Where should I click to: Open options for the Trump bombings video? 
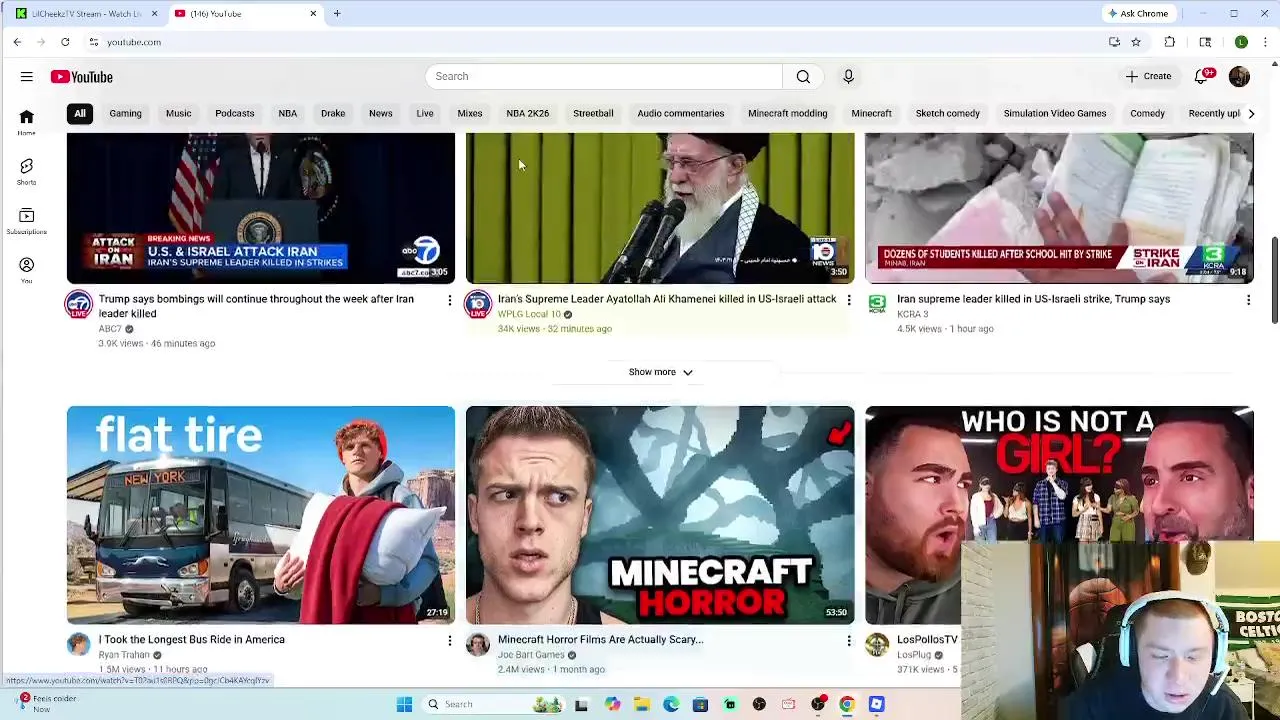[x=449, y=300]
